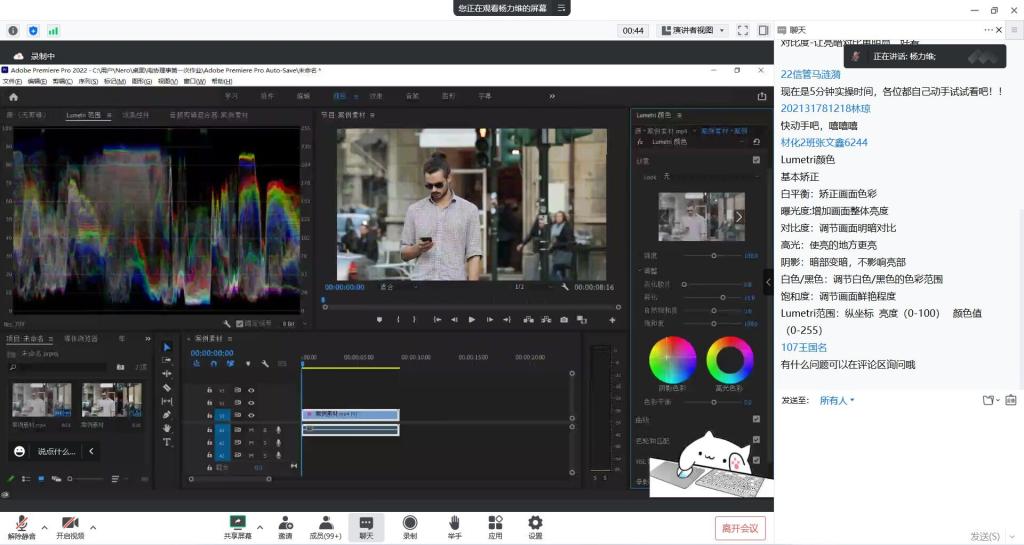Toggle the 创意 section checkbox in Lumetri
Screen dimensions: 1024x545
(756, 160)
